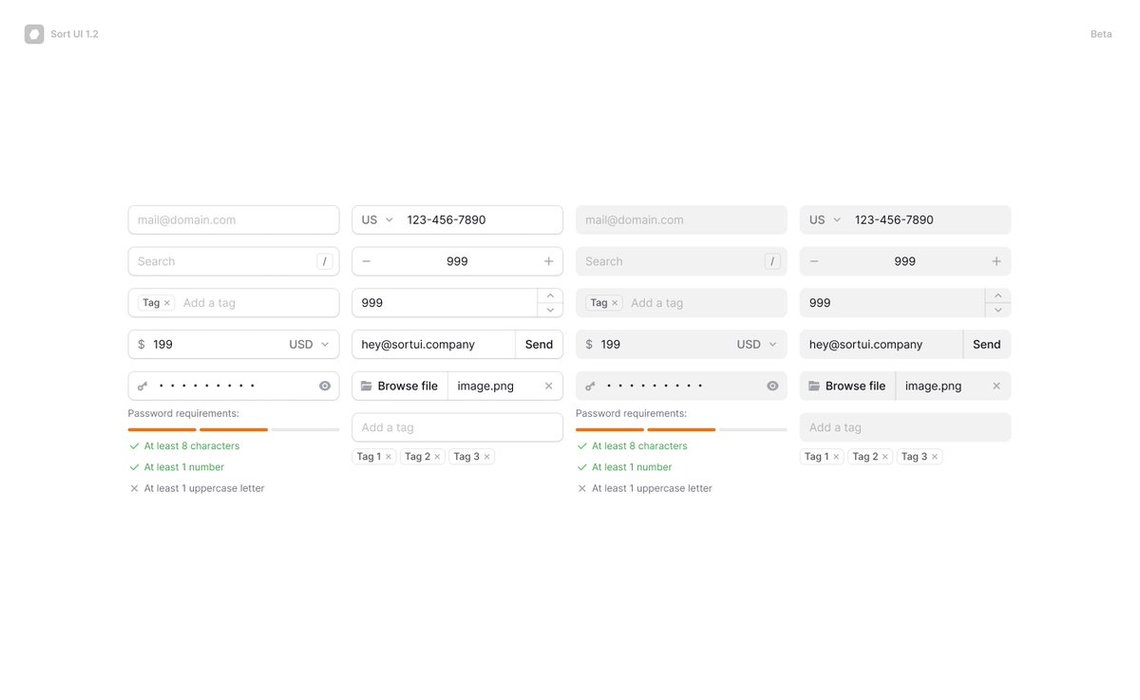1140x700 pixels.
Task: Remove Tag 3 chip below gray tag input
Action: [935, 457]
